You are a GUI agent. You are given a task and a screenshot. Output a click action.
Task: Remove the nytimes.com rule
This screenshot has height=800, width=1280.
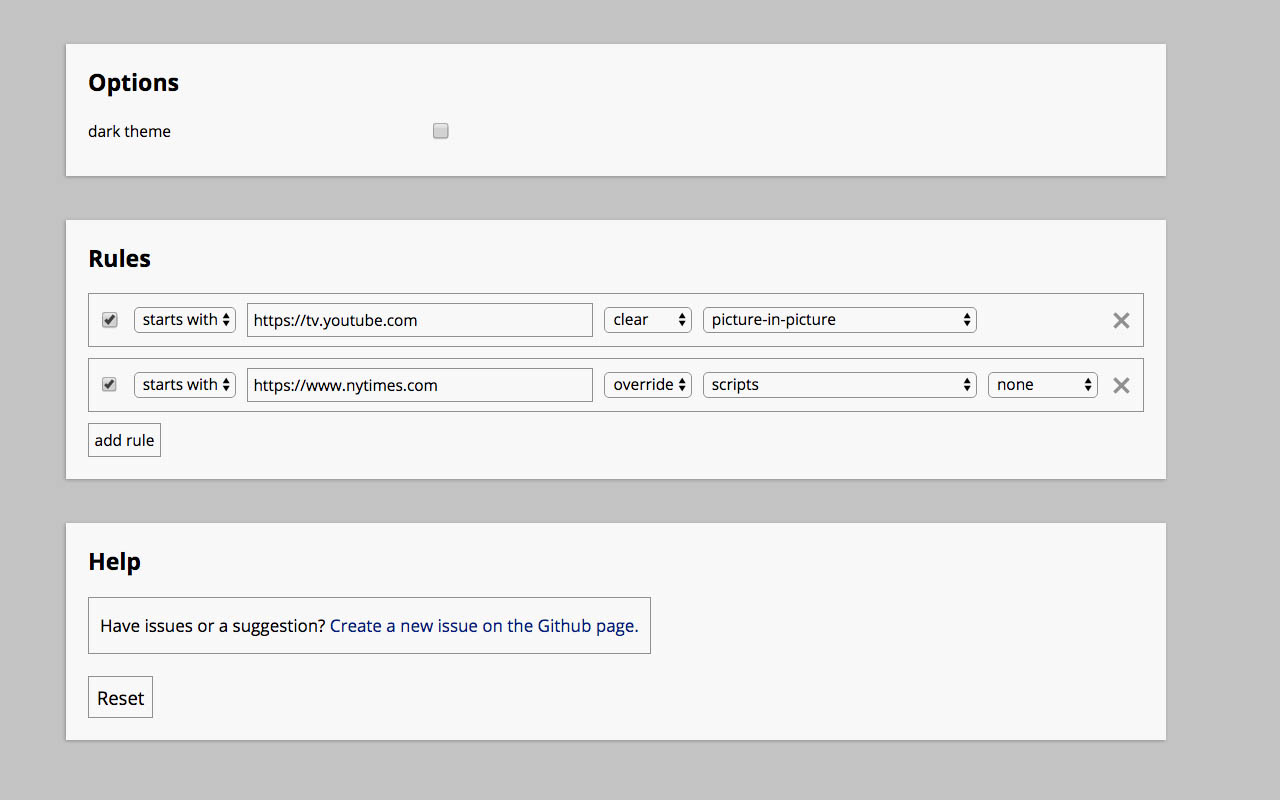tap(1121, 386)
